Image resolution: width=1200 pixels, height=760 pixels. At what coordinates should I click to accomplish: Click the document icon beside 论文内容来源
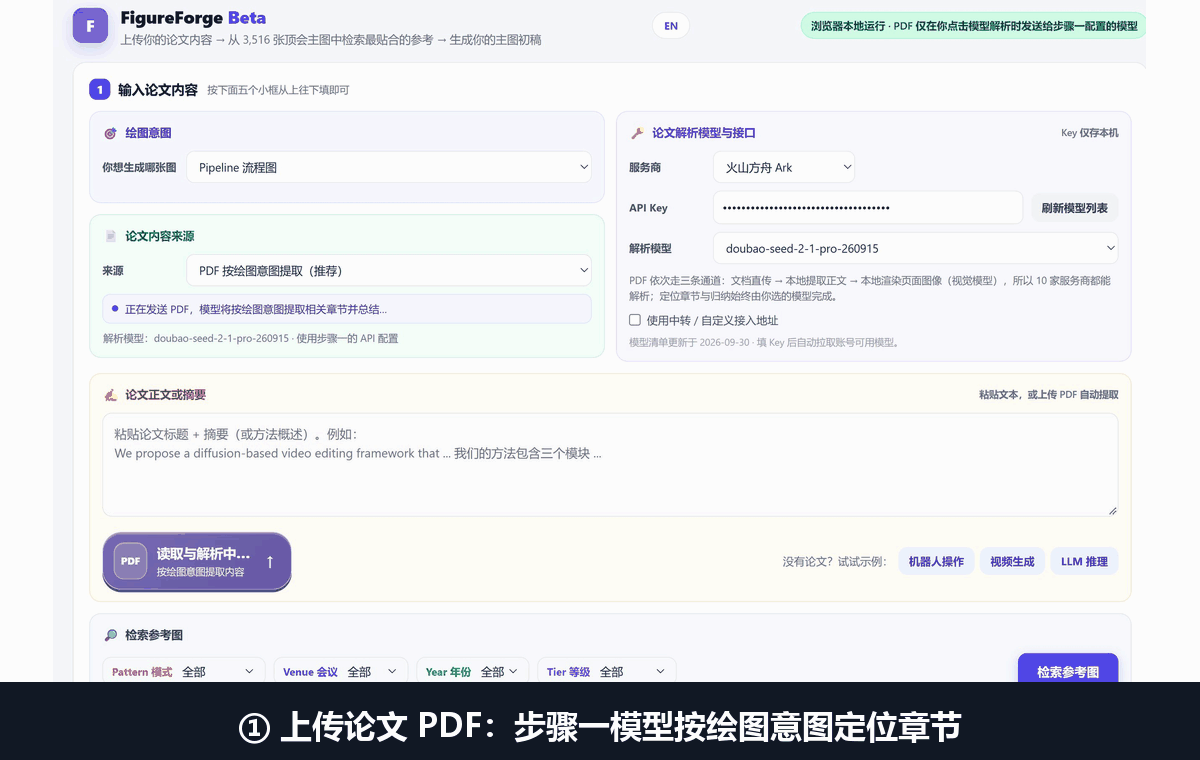(110, 236)
